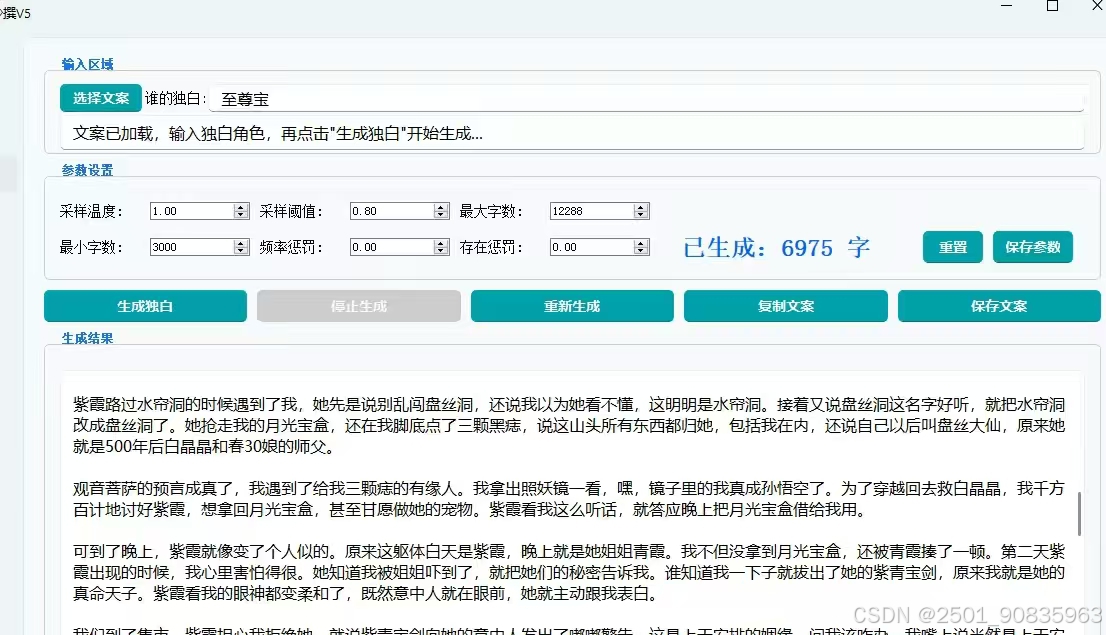Click the 重新生成 button
The height and width of the screenshot is (635, 1106).
coord(572,306)
